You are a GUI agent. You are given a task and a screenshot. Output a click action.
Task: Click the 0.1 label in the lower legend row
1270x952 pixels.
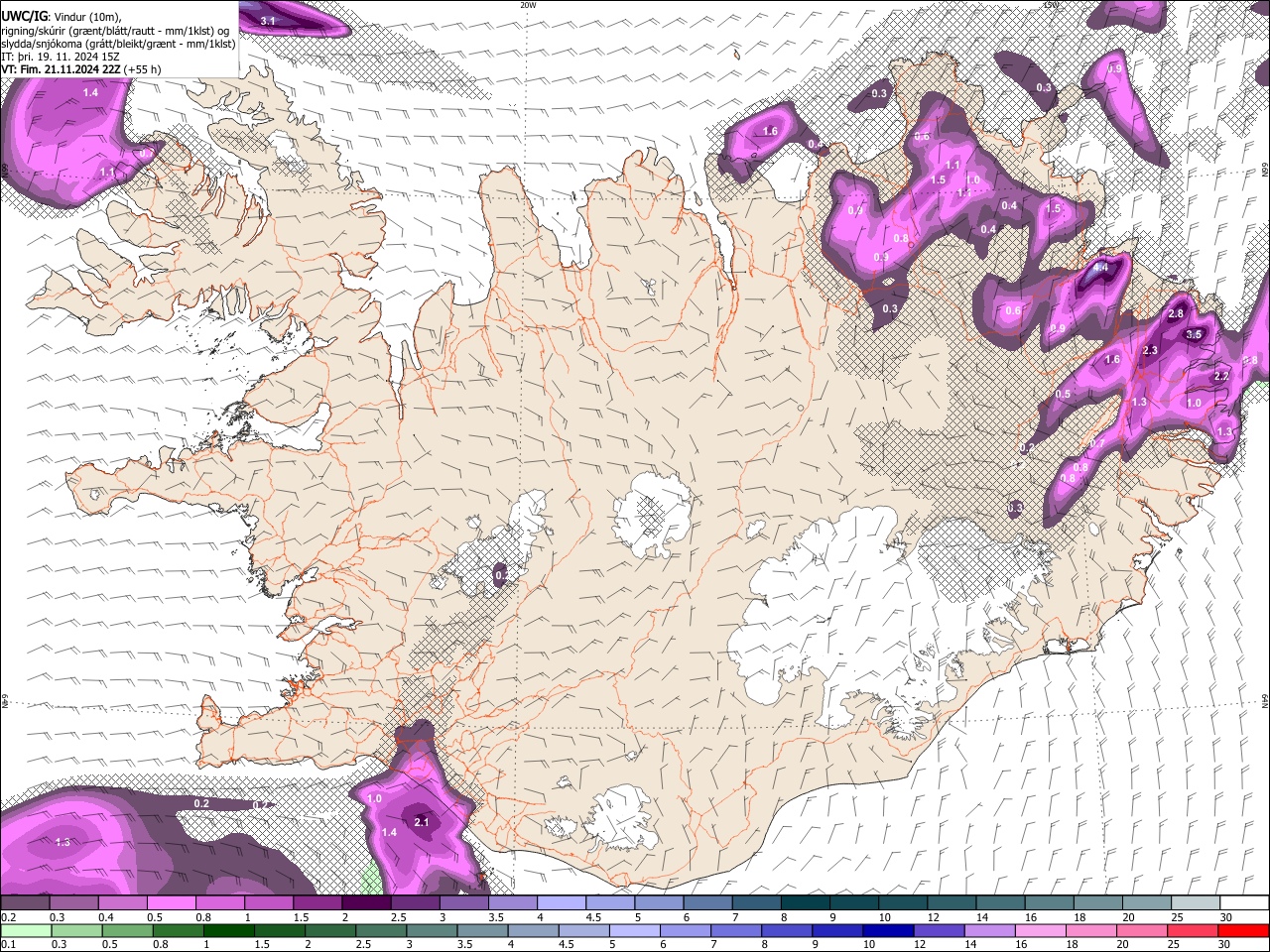point(8,944)
